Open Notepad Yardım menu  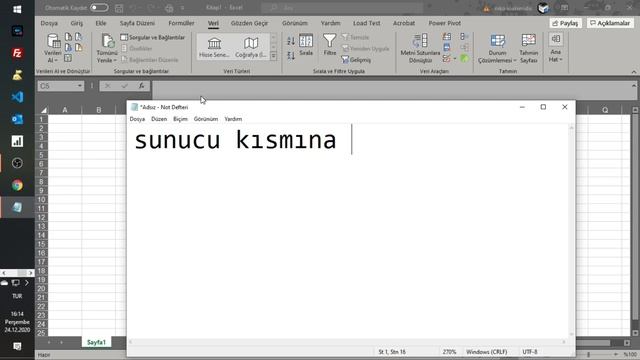[233, 119]
